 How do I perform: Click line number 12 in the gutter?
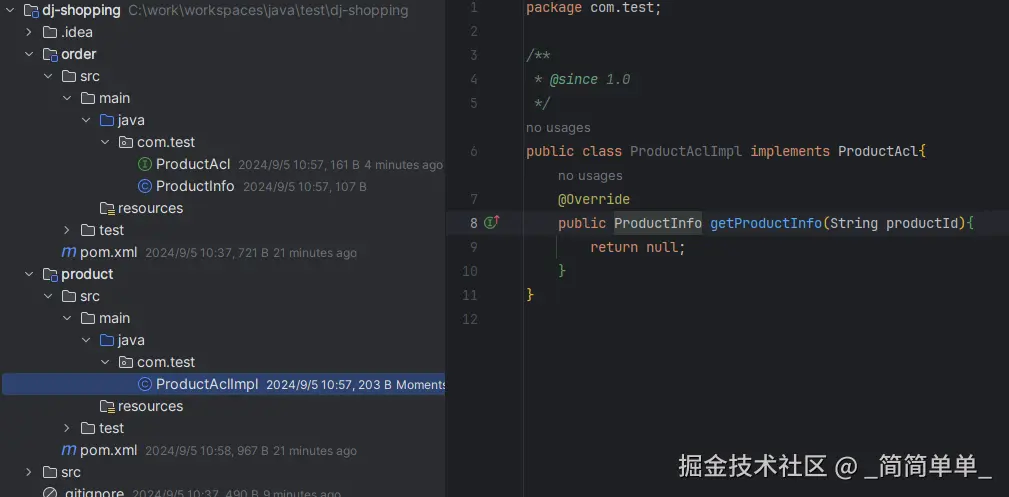tap(470, 319)
